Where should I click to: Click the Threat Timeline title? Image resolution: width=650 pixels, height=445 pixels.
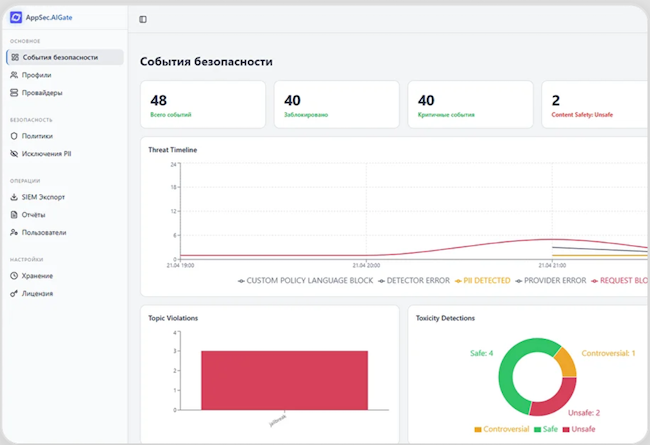coord(173,150)
